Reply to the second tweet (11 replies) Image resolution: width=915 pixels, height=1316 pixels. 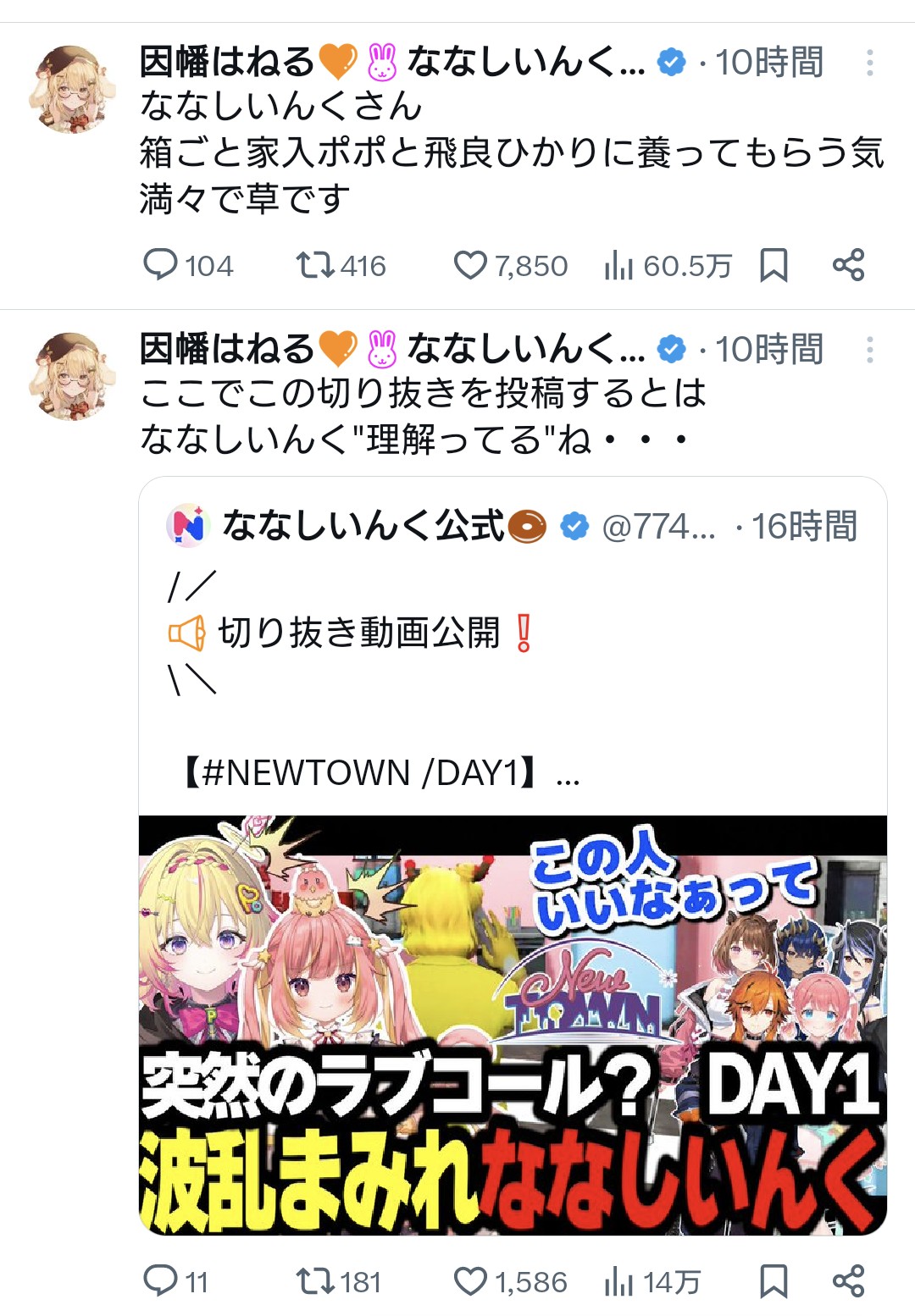coord(175,1281)
